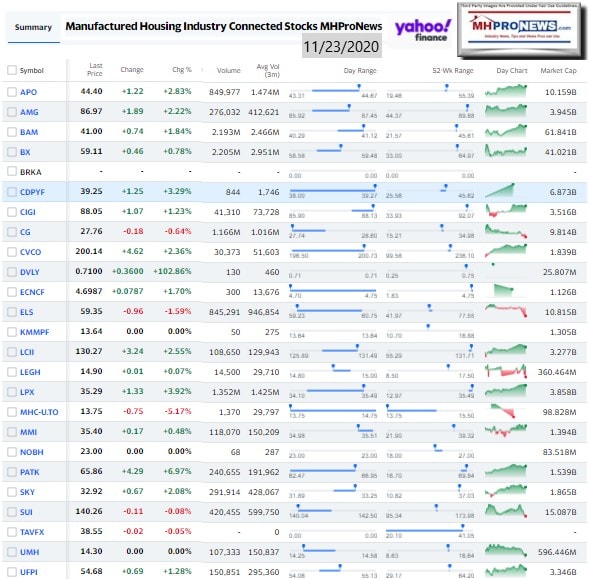
Task: Check the CG row checkbox
Action: point(12,232)
